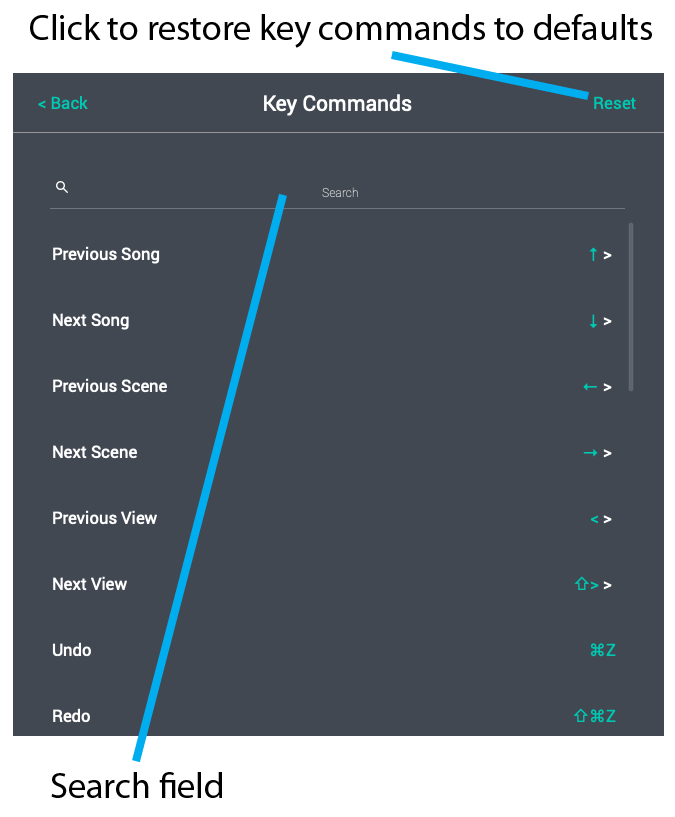Image resolution: width=675 pixels, height=817 pixels.
Task: Click the right arrow shortcut for Next Scene
Action: click(x=590, y=453)
